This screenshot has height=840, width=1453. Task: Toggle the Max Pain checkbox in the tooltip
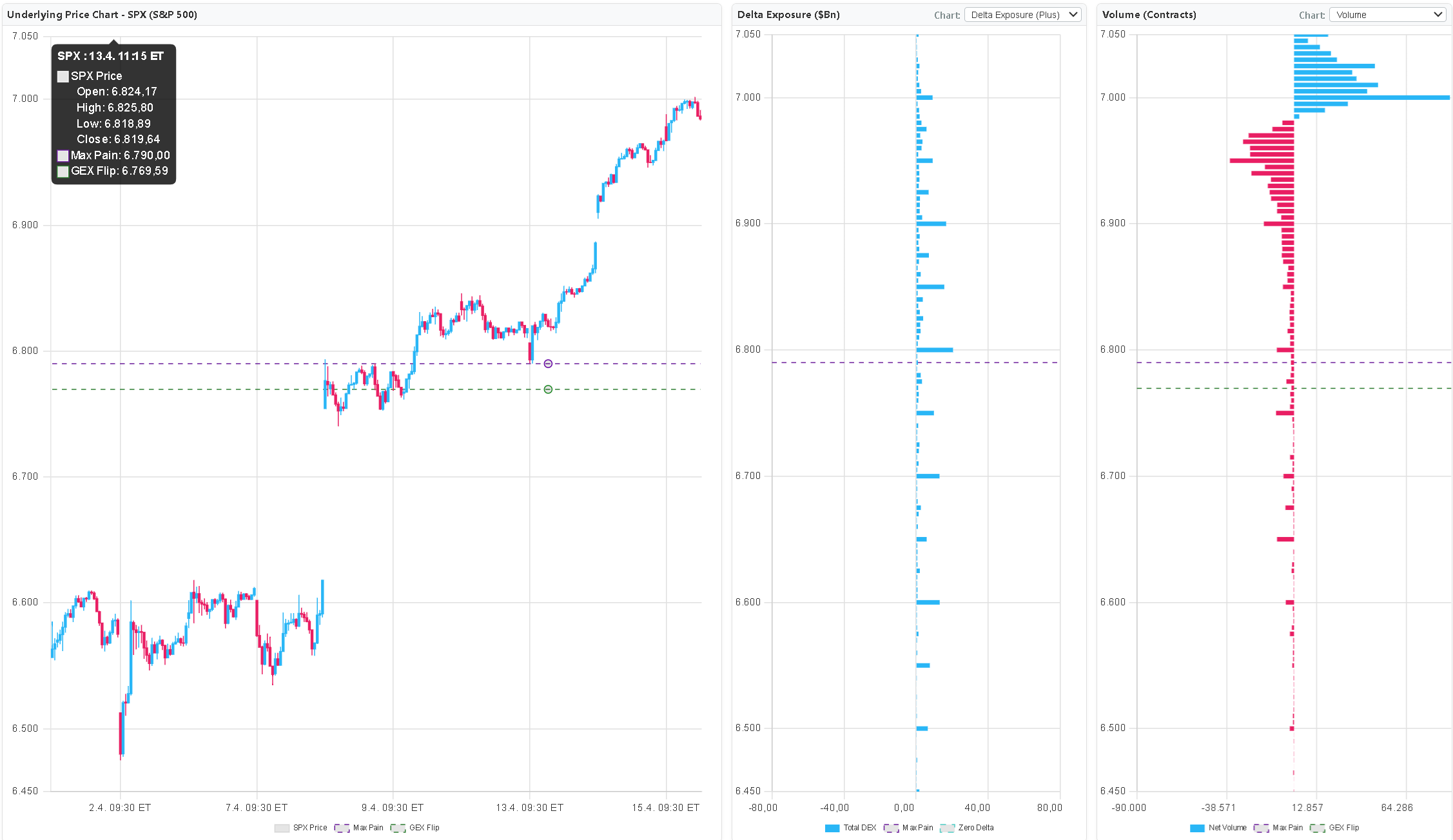tap(63, 155)
